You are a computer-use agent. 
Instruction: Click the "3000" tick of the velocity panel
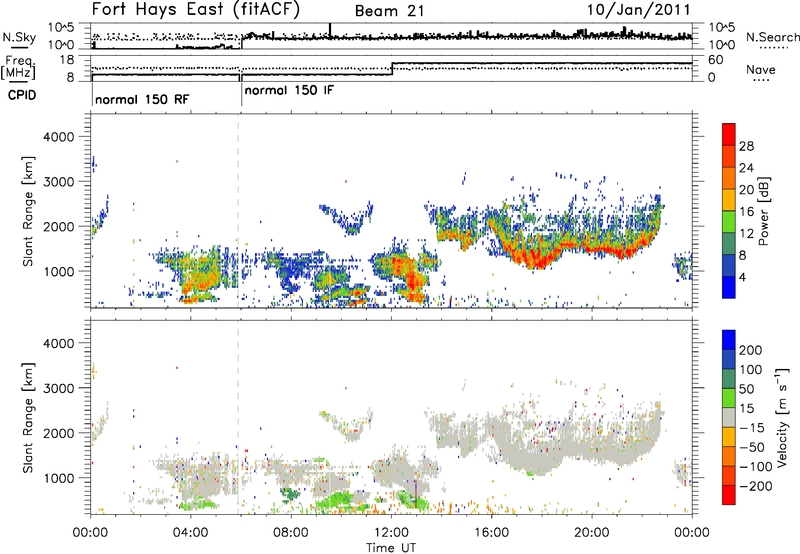[58, 388]
